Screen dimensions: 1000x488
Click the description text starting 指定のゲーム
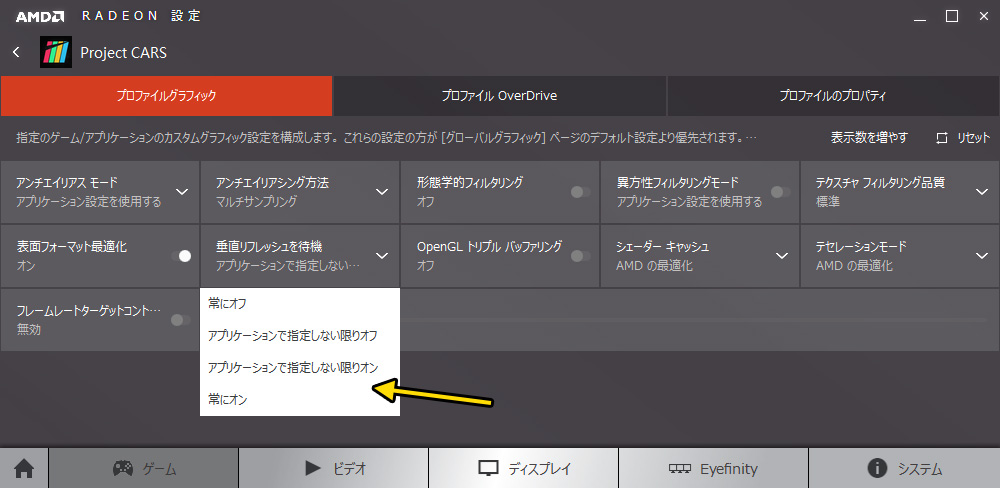[x=387, y=138]
